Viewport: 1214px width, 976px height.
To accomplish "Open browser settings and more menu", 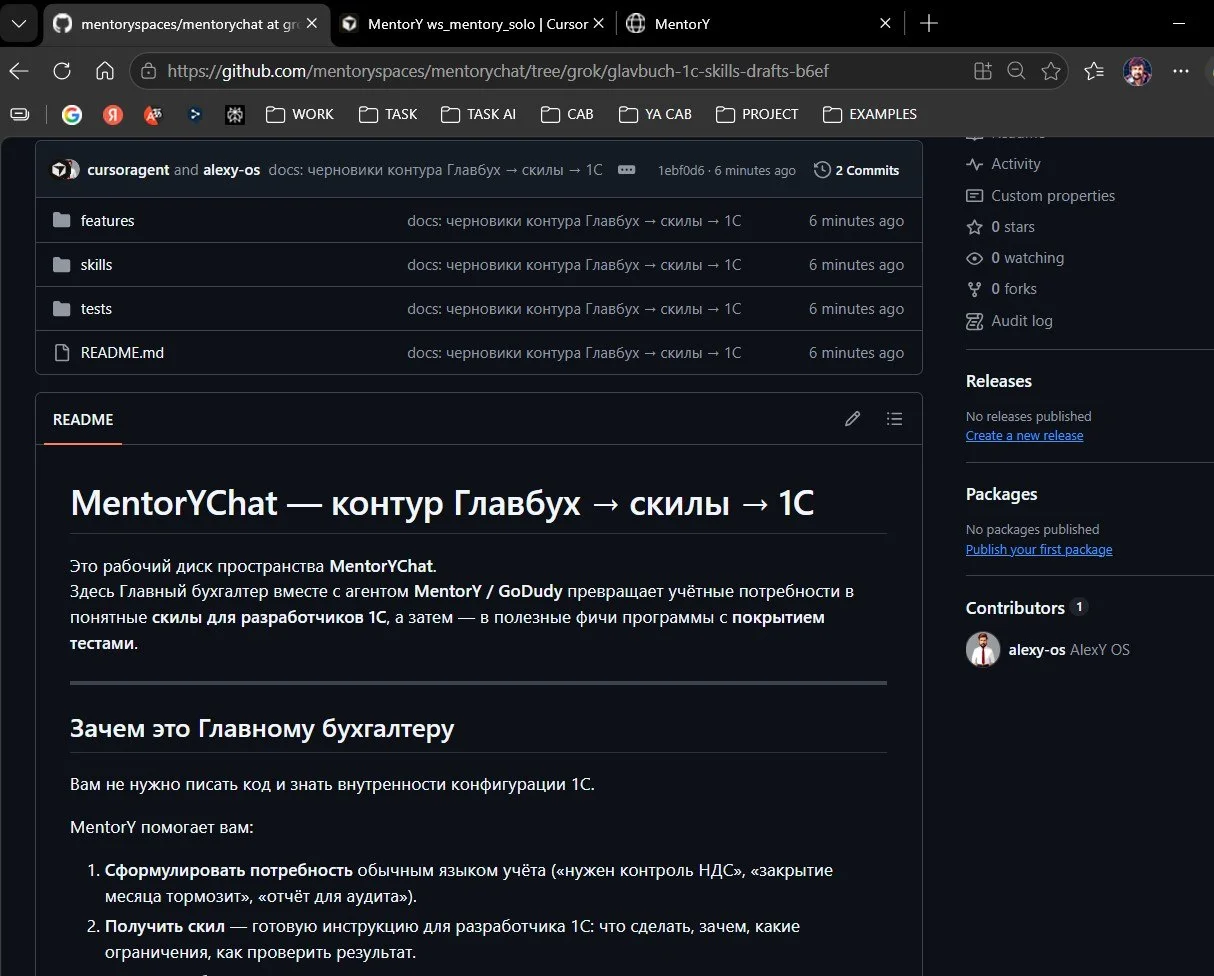I will [x=1181, y=71].
